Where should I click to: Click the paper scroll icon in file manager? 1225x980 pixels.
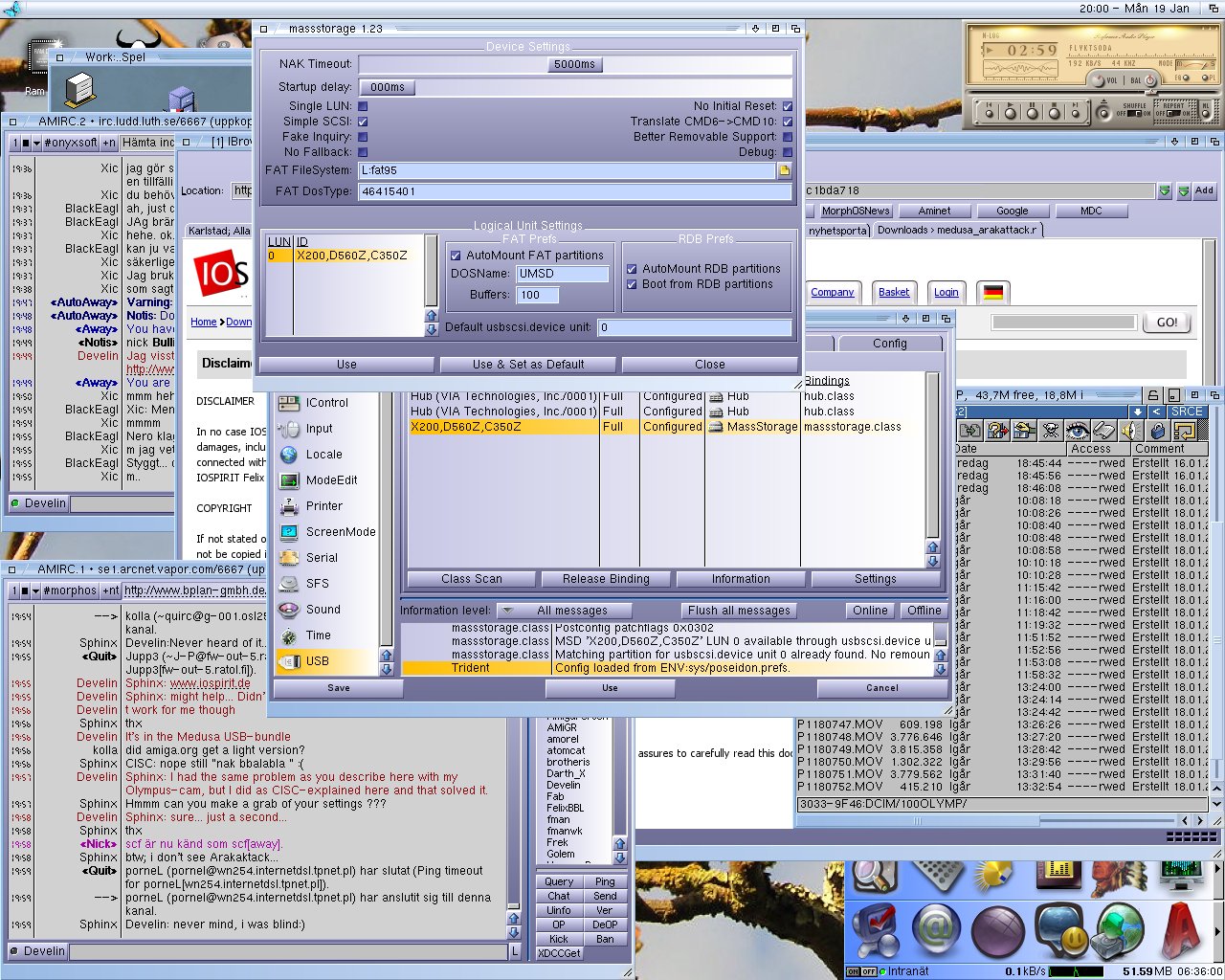tap(1103, 431)
